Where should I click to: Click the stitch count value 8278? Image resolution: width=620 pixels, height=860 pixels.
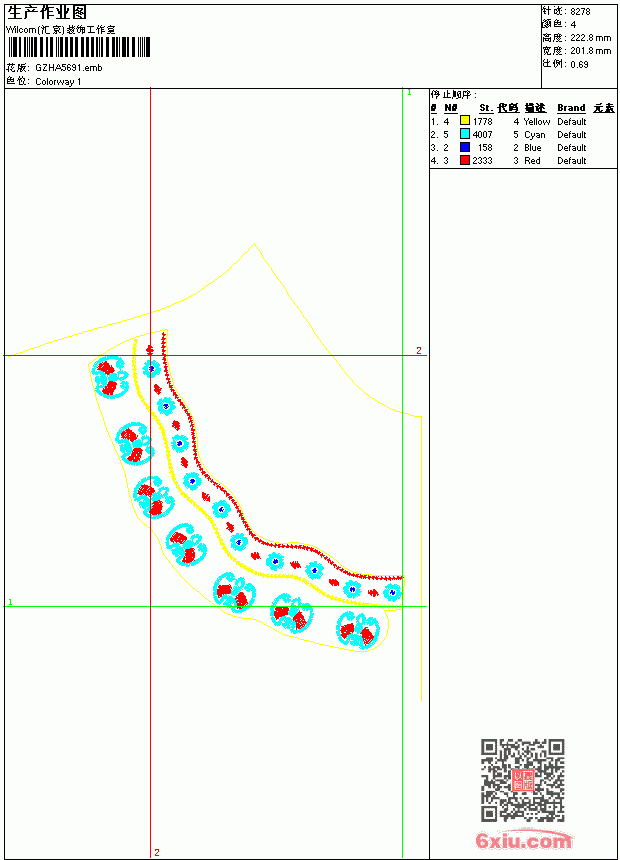[x=580, y=11]
